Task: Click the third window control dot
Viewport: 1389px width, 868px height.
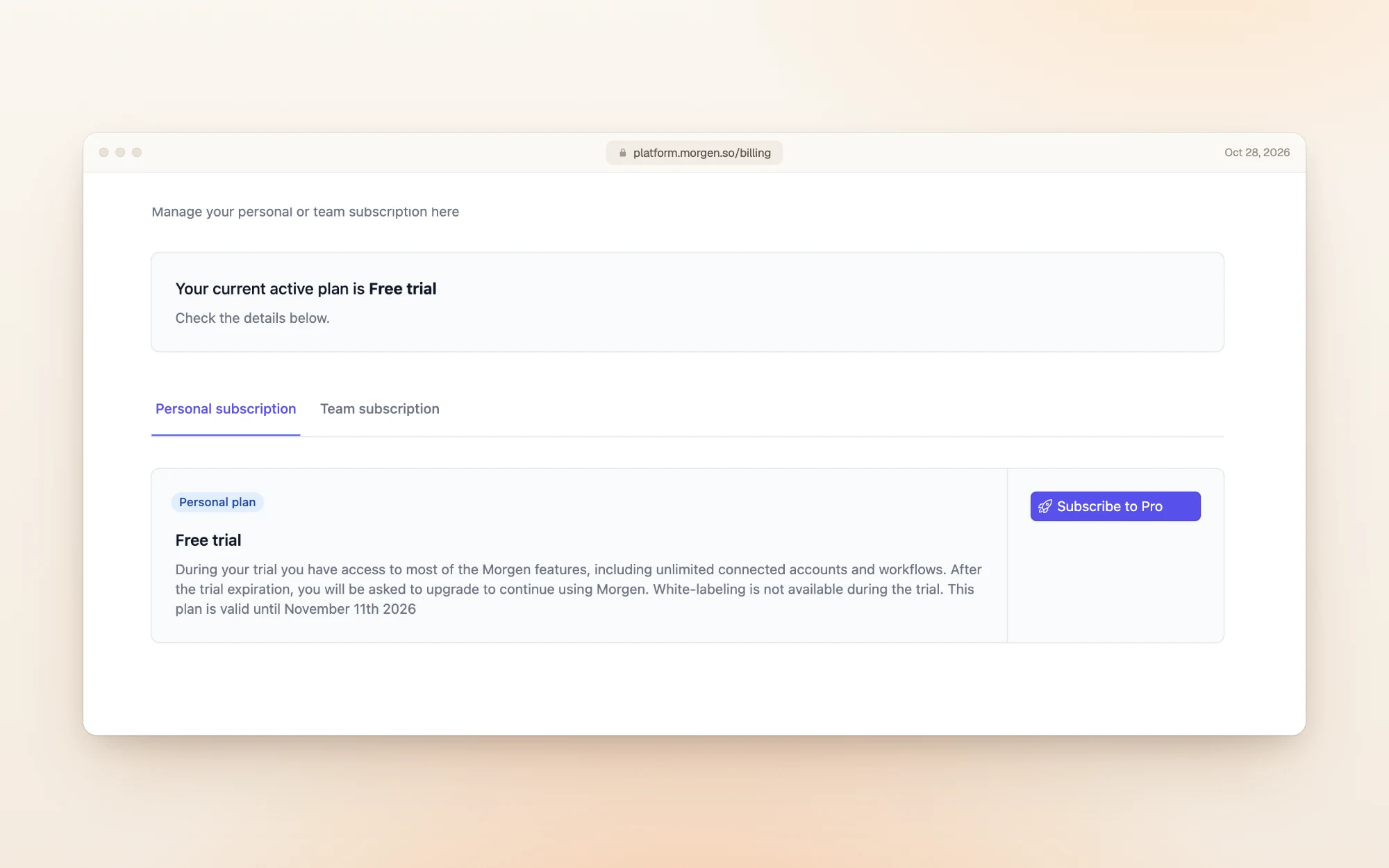Action: click(x=137, y=152)
